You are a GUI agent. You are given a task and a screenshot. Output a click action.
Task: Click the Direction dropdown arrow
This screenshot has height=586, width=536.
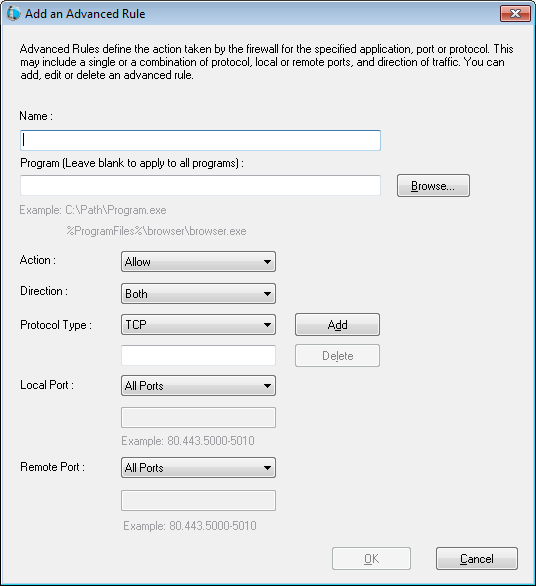tap(267, 294)
